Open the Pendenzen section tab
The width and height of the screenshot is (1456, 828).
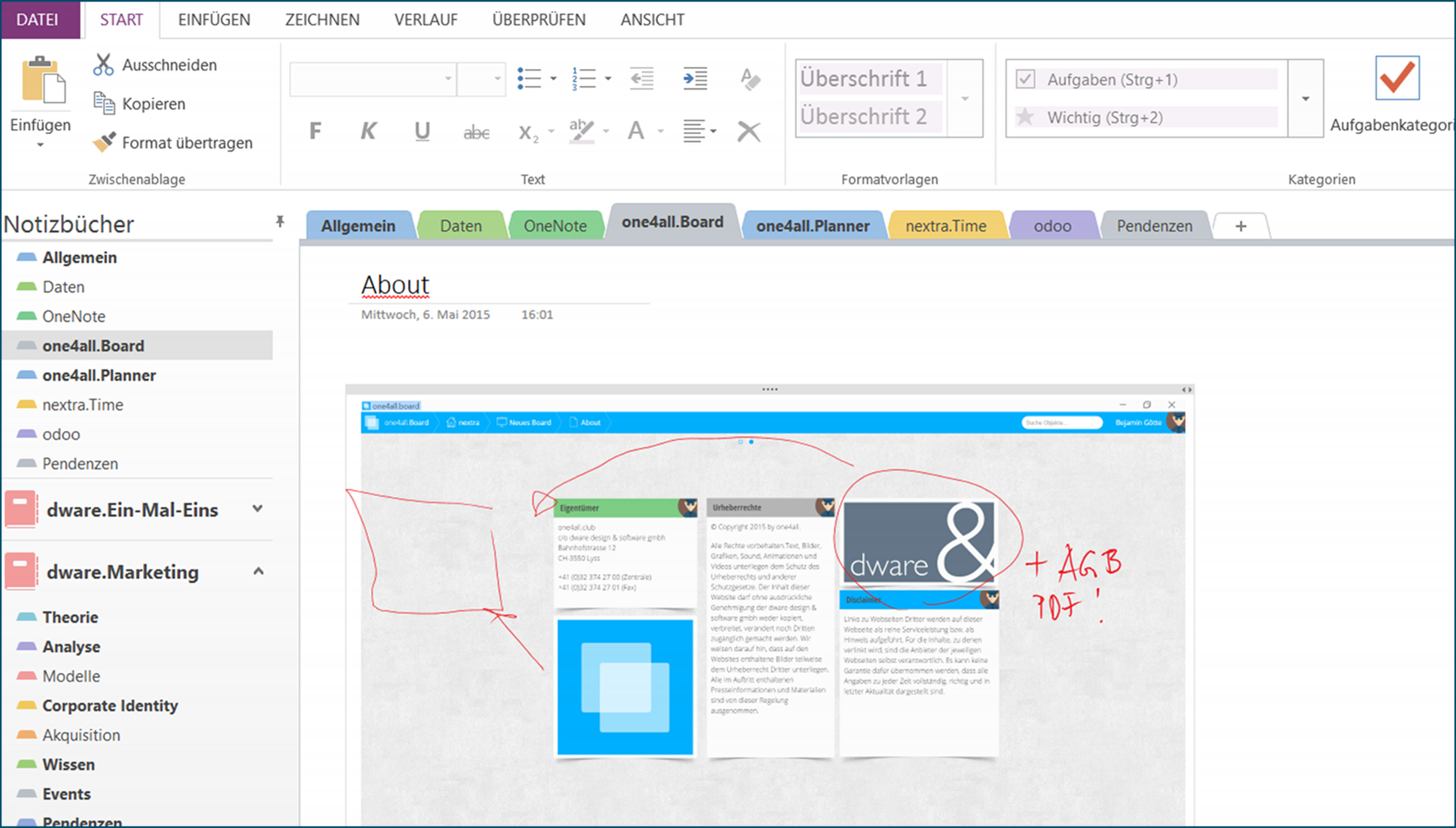1155,226
